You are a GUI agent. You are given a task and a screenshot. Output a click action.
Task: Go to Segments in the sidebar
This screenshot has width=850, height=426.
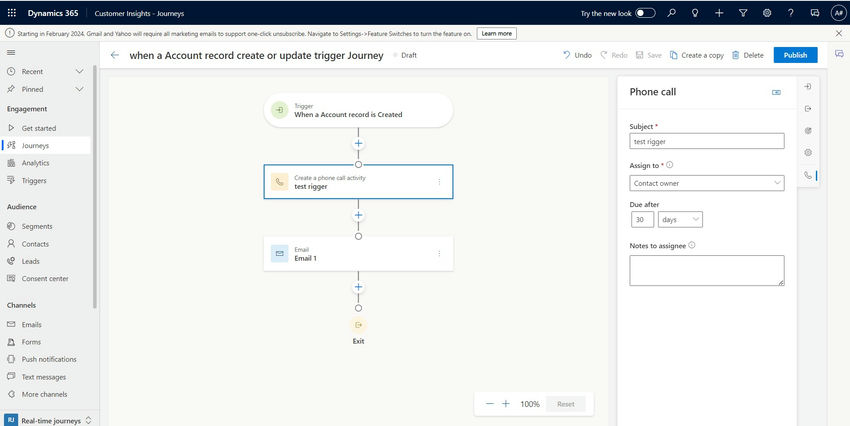point(37,226)
